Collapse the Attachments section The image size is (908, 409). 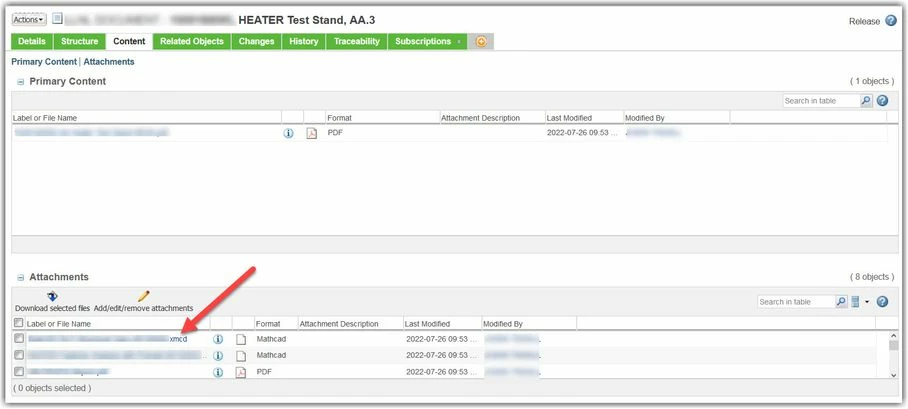tap(20, 277)
